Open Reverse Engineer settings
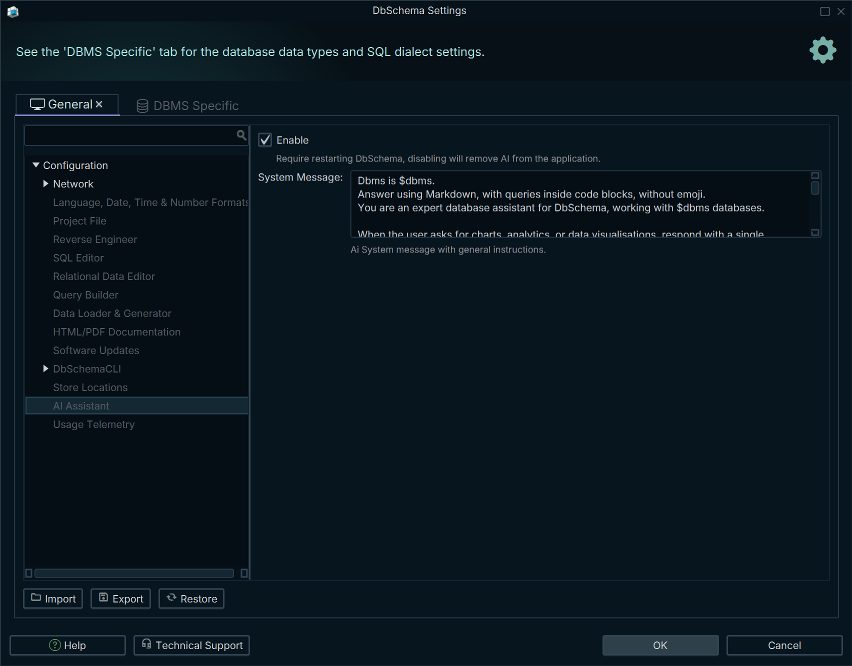This screenshot has height=666, width=852. pyautogui.click(x=95, y=239)
